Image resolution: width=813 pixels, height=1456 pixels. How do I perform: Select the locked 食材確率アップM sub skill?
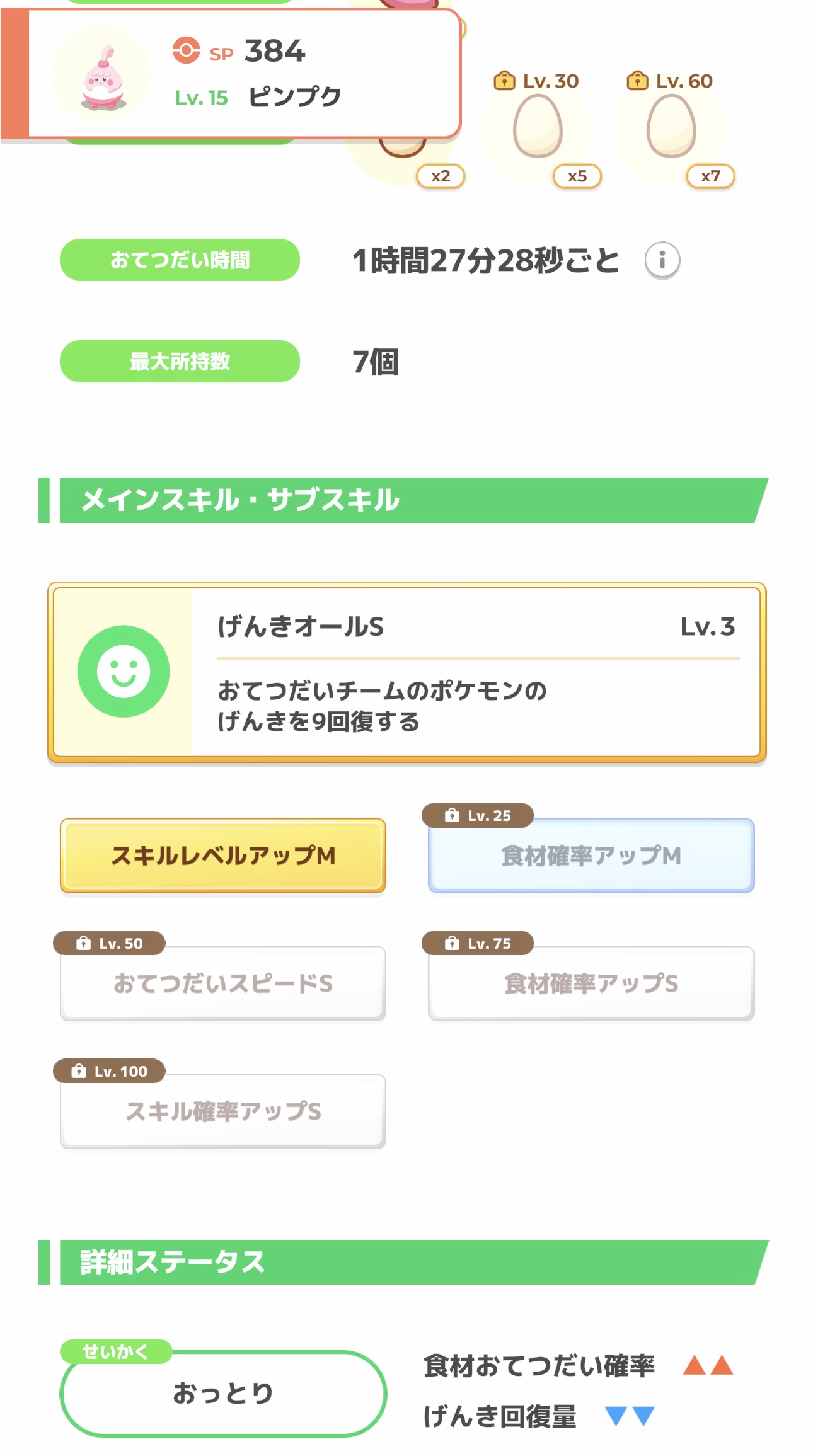[591, 856]
